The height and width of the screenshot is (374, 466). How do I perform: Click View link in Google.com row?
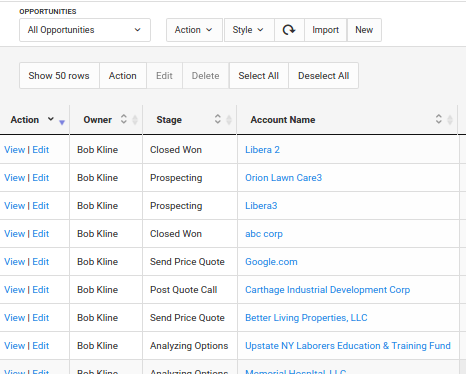pyautogui.click(x=15, y=262)
